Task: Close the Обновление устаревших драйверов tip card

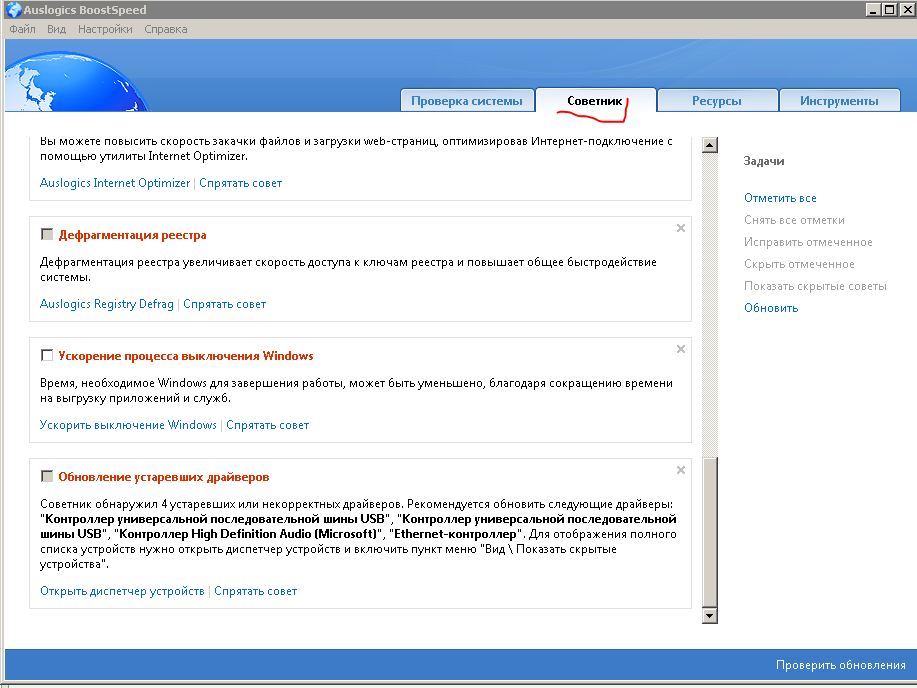Action: point(681,470)
